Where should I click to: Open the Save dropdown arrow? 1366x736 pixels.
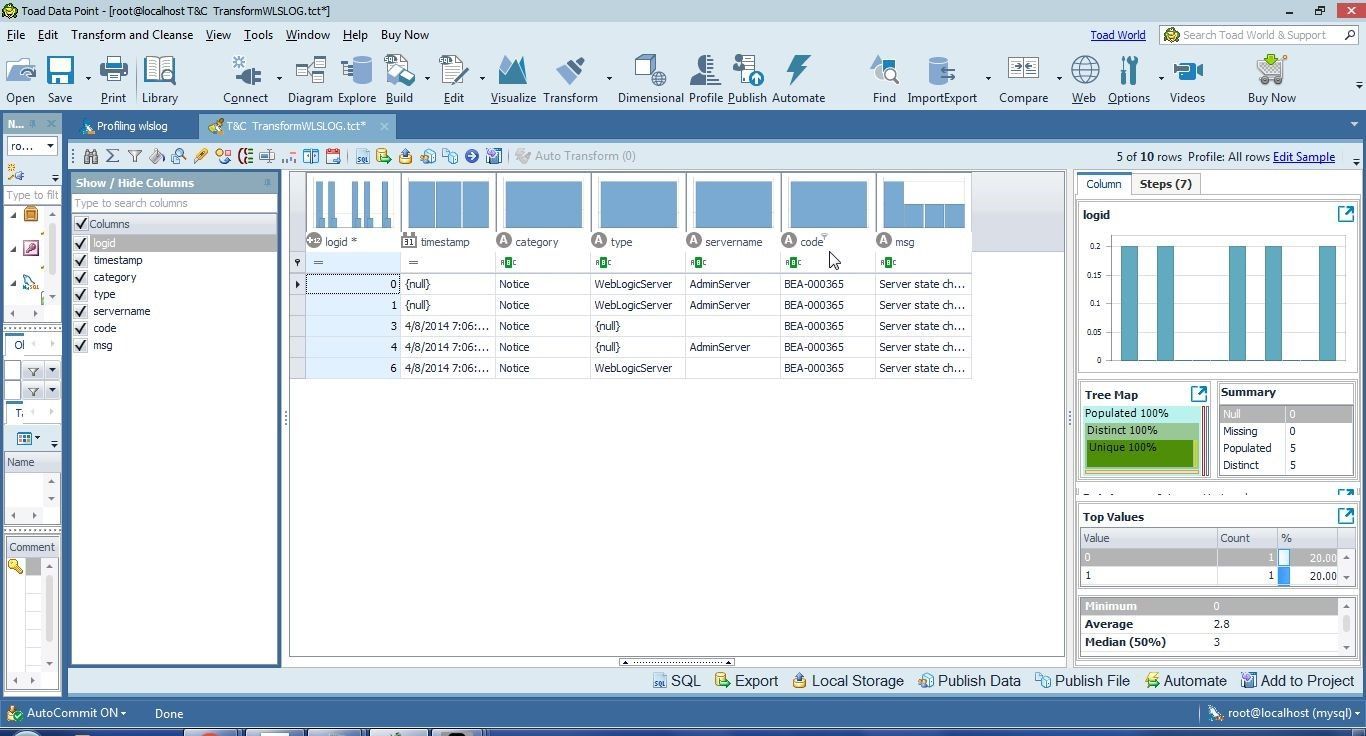click(88, 78)
